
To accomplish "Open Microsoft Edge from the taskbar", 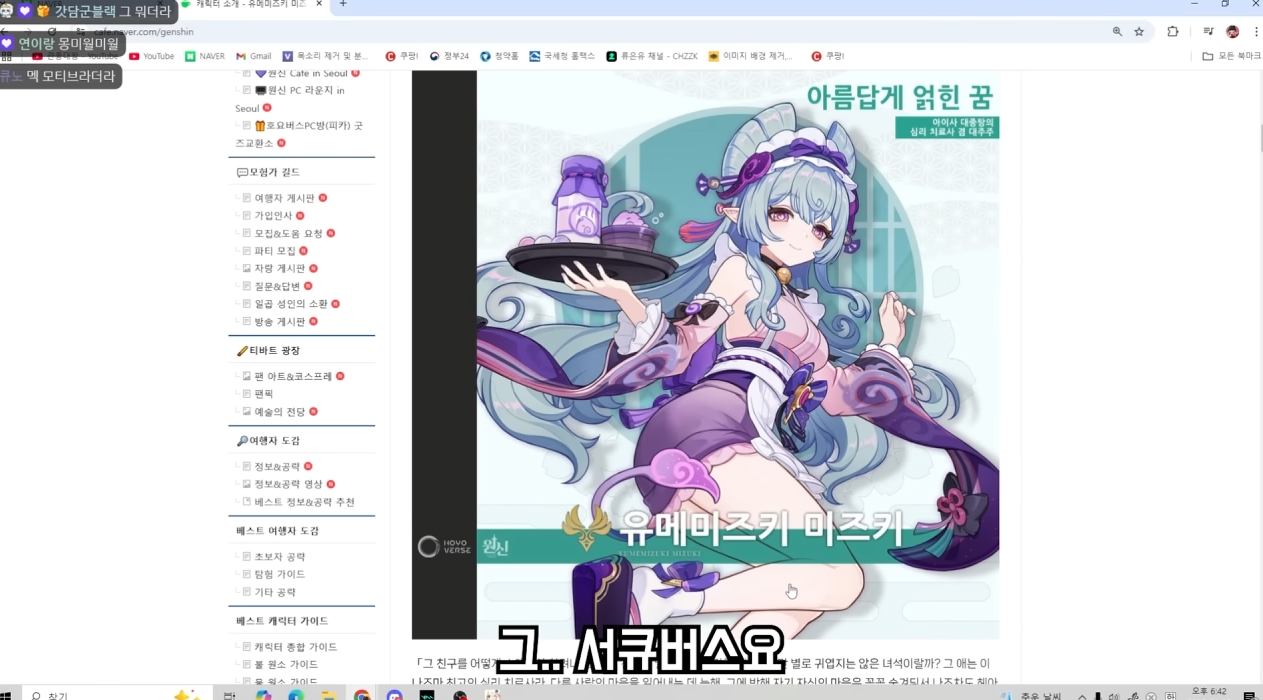I will [296, 695].
